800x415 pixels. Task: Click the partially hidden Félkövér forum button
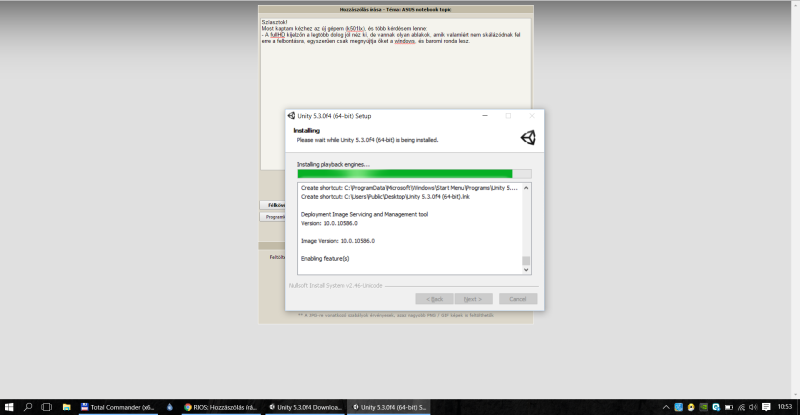click(x=272, y=205)
